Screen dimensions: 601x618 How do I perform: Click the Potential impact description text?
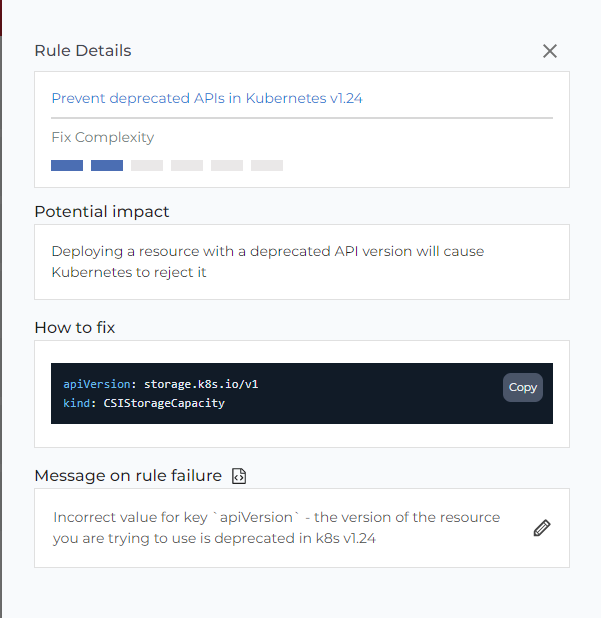tap(268, 262)
